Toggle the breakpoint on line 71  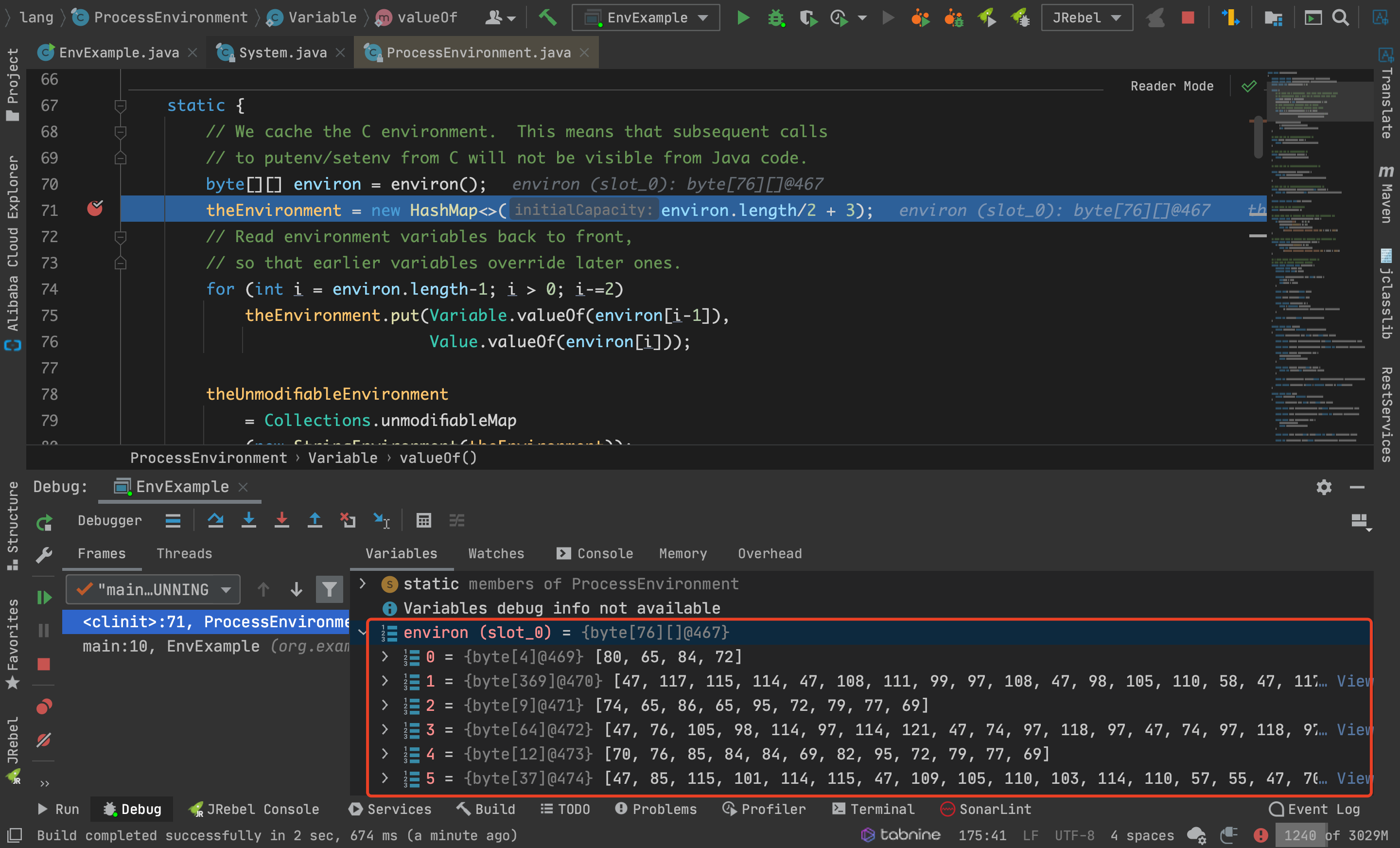95,210
